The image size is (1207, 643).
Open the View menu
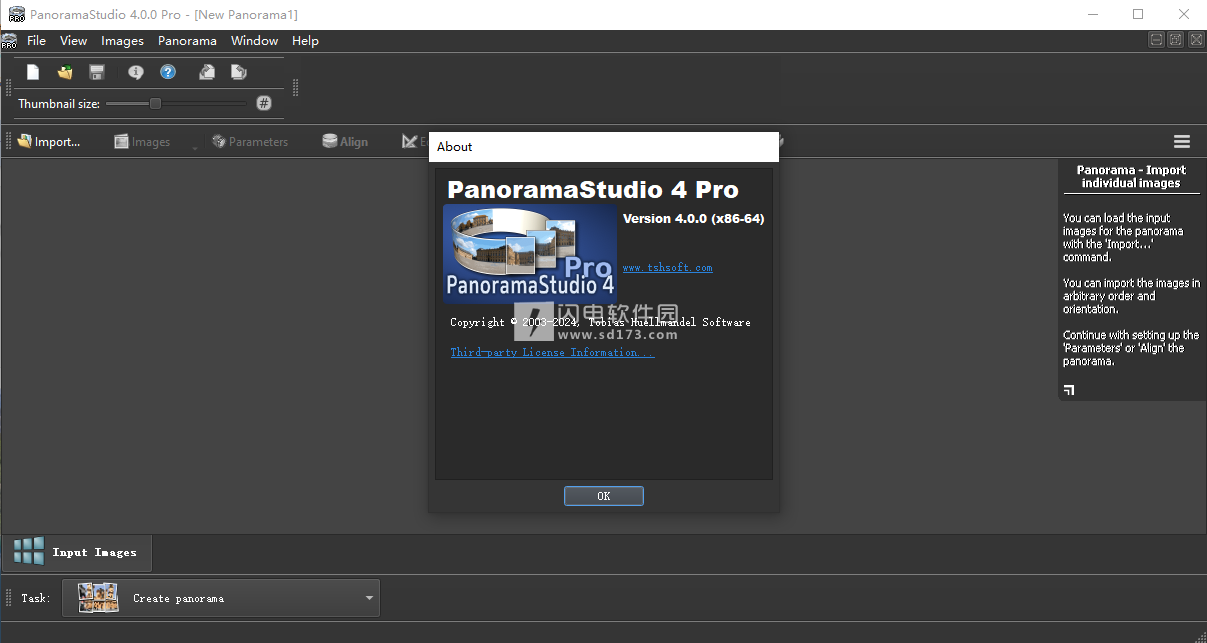click(74, 41)
